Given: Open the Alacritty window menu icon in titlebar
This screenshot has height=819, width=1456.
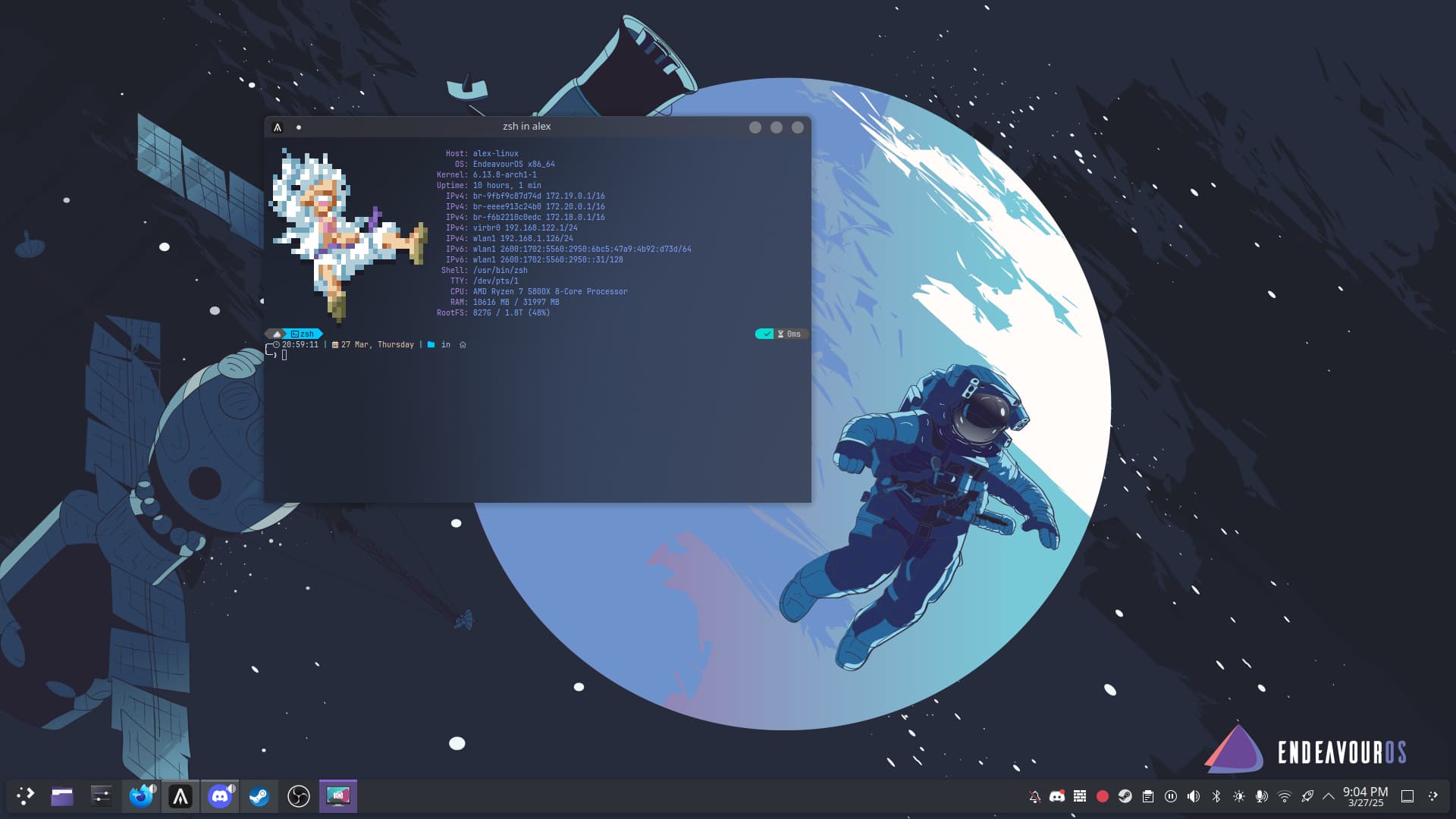Looking at the screenshot, I should pos(278,127).
